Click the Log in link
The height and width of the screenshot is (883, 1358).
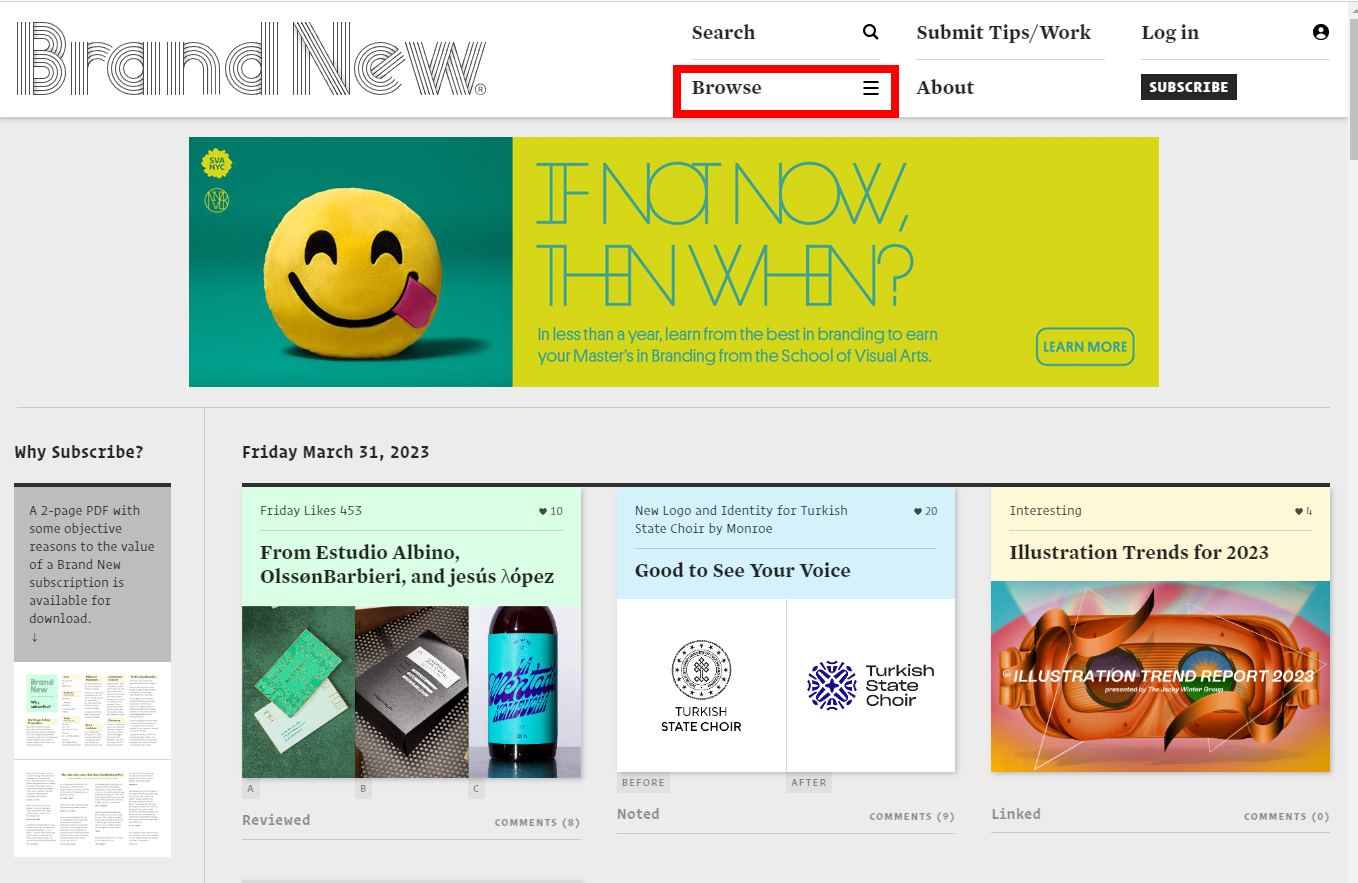(1170, 32)
